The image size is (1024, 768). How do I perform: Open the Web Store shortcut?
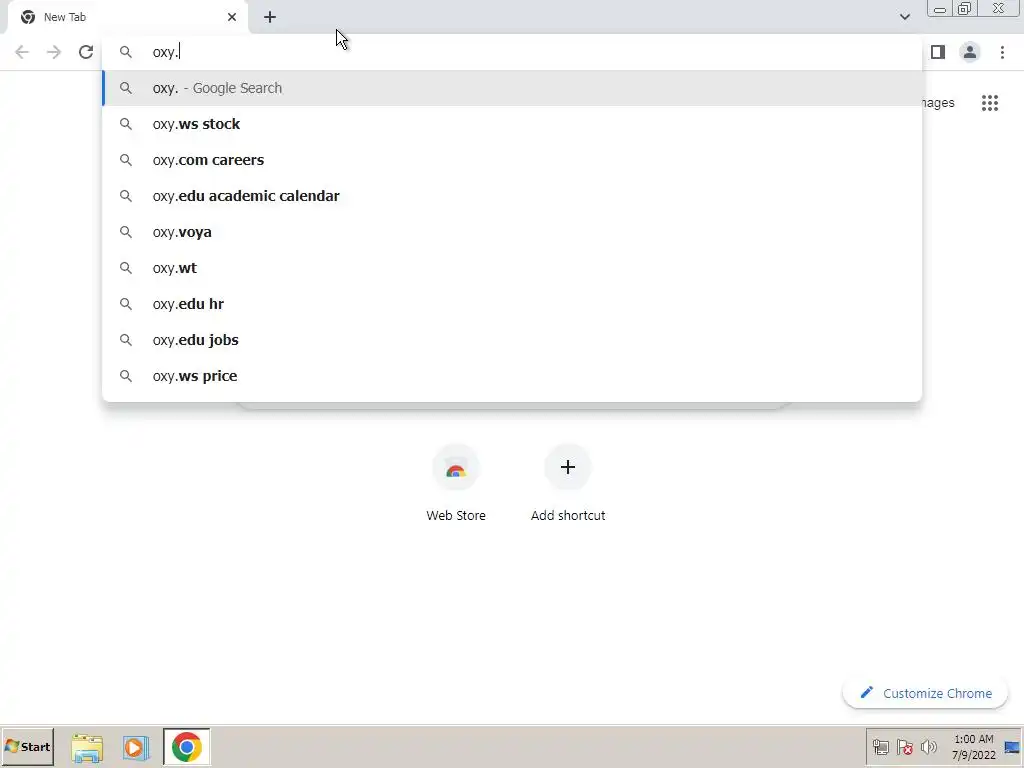[x=456, y=484]
